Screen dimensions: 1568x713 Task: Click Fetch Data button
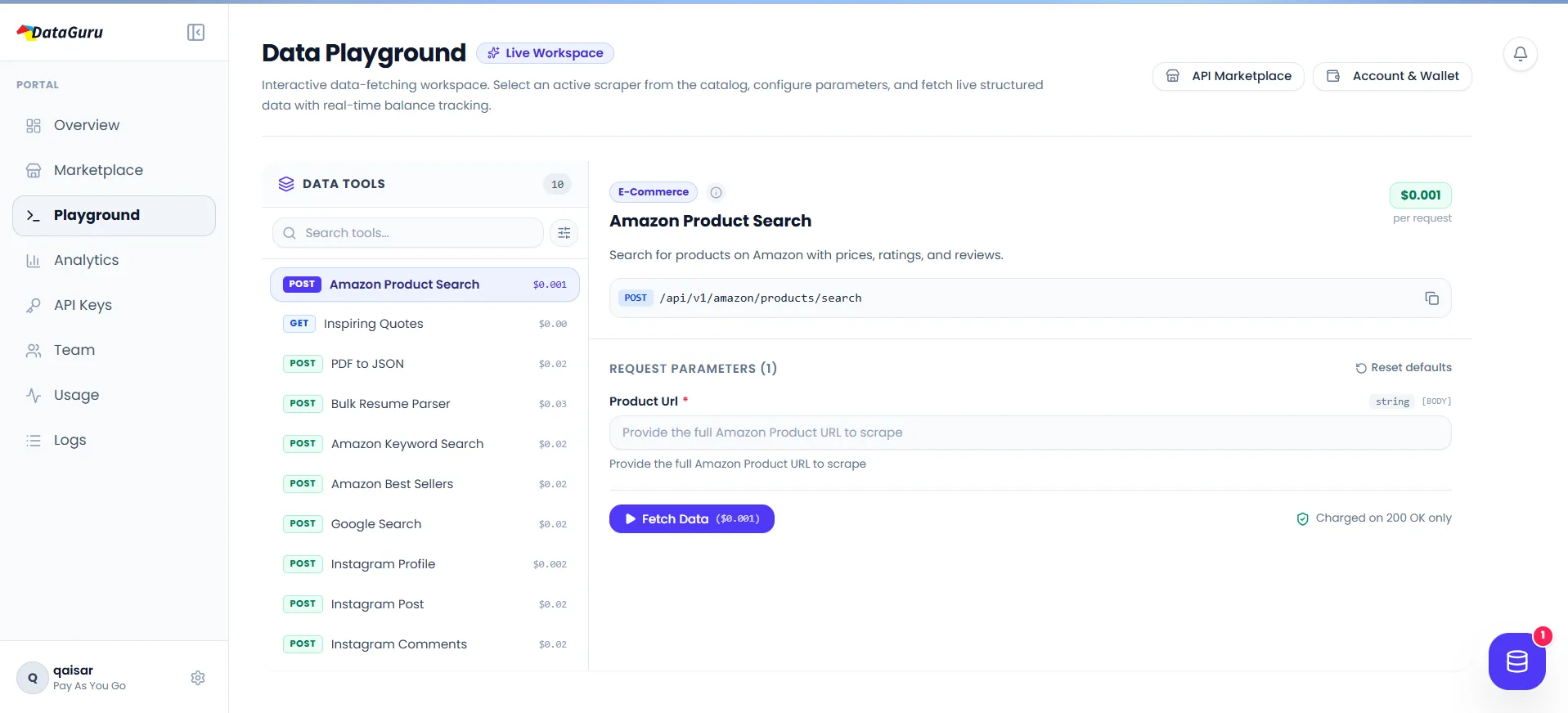(692, 518)
